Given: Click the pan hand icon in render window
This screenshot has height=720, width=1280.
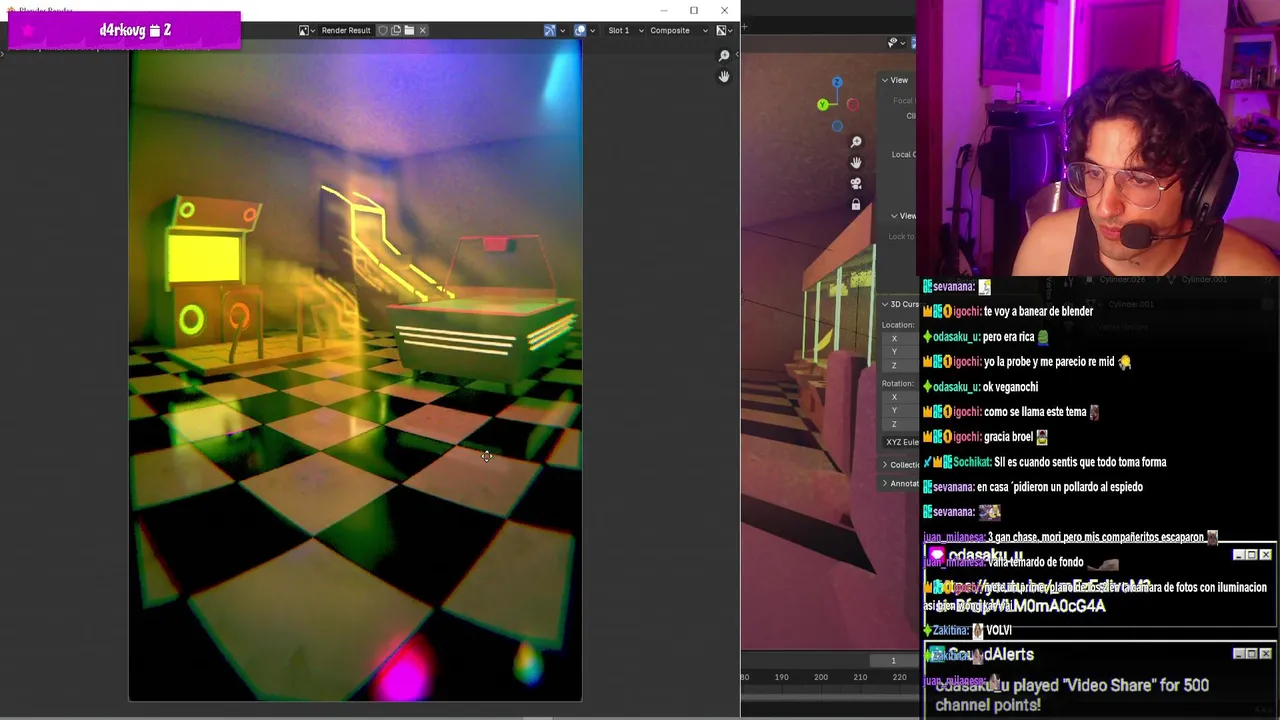Looking at the screenshot, I should [724, 76].
